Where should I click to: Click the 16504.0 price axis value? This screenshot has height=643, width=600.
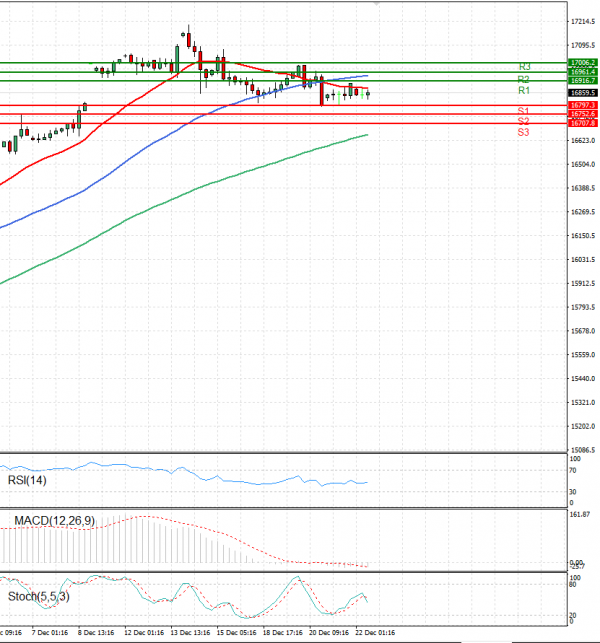[x=583, y=164]
